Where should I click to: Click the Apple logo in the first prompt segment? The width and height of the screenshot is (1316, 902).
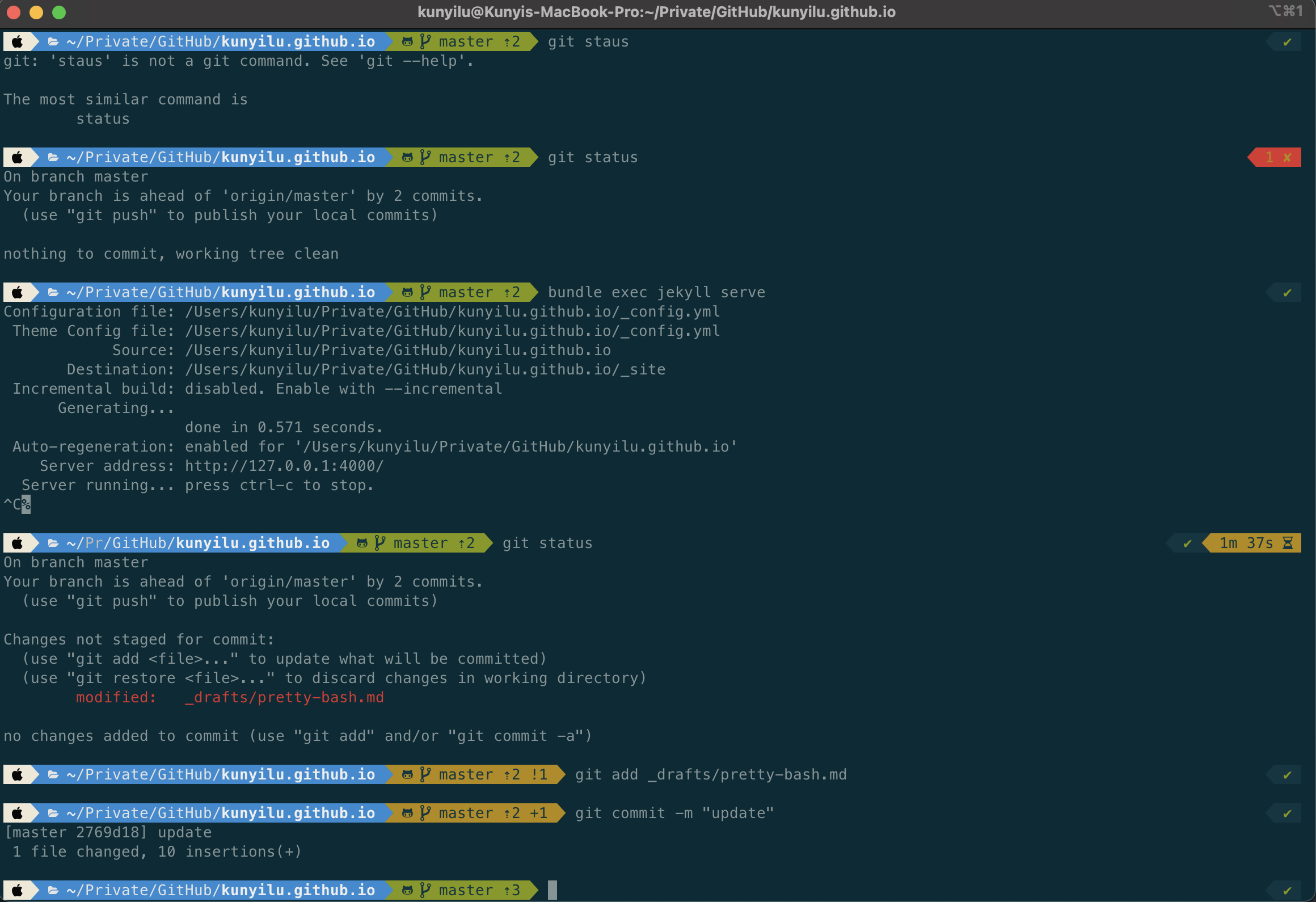coord(18,41)
